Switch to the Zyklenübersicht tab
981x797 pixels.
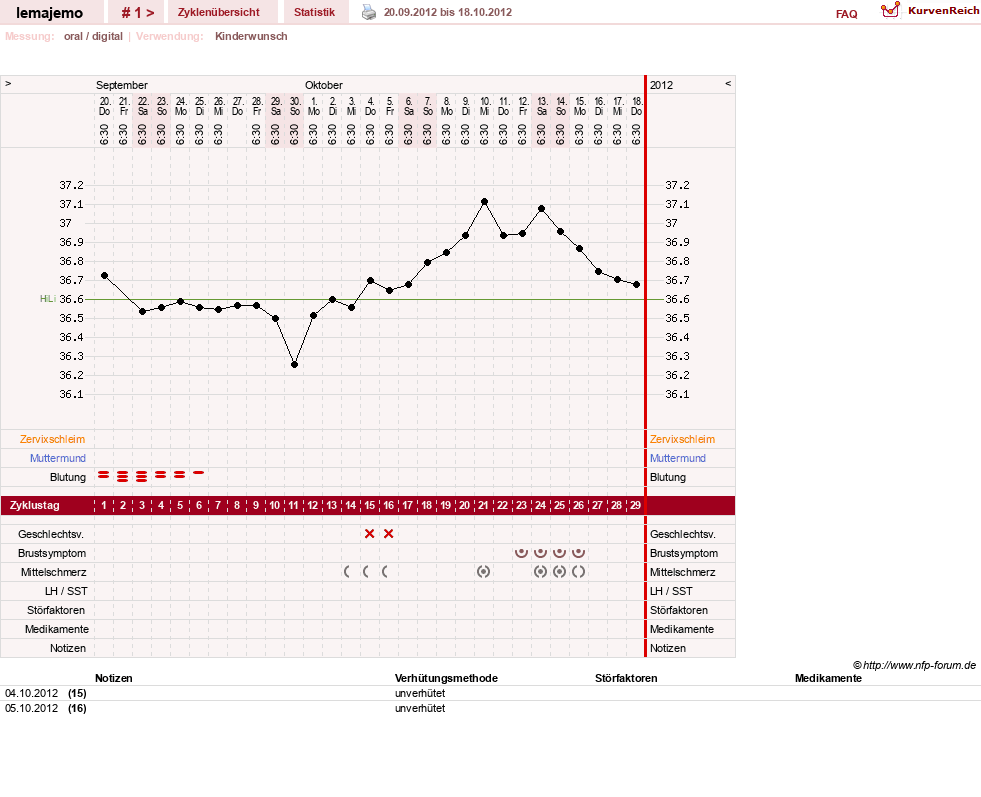218,12
